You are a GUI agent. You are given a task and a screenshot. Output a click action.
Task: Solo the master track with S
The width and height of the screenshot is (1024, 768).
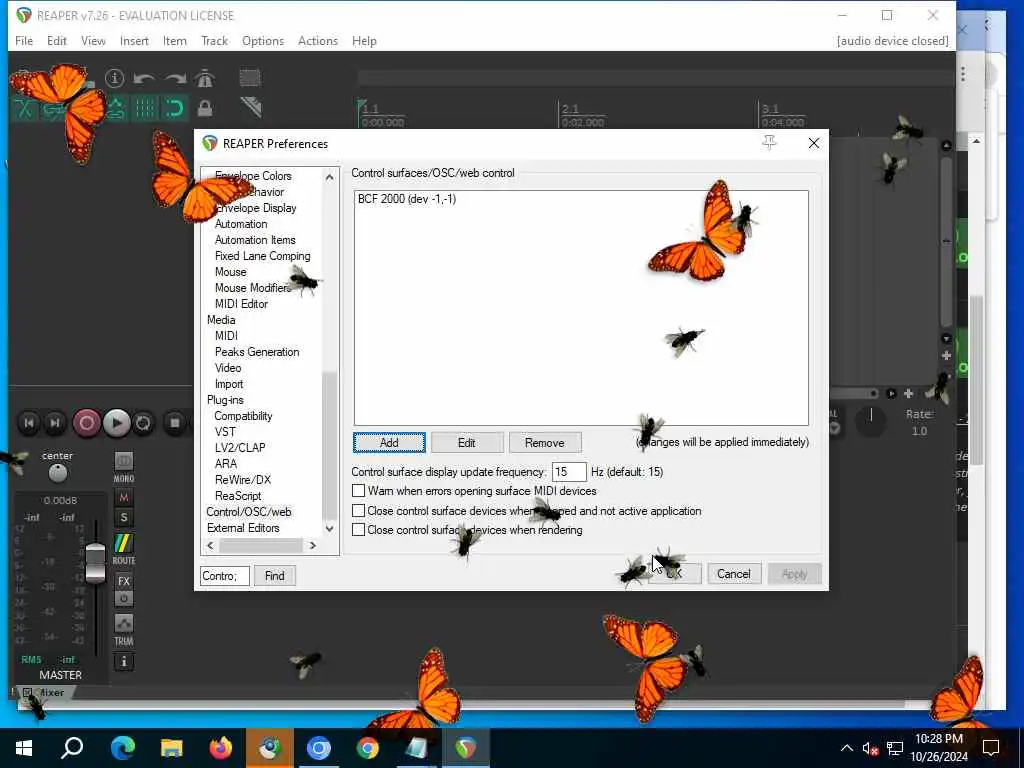123,519
